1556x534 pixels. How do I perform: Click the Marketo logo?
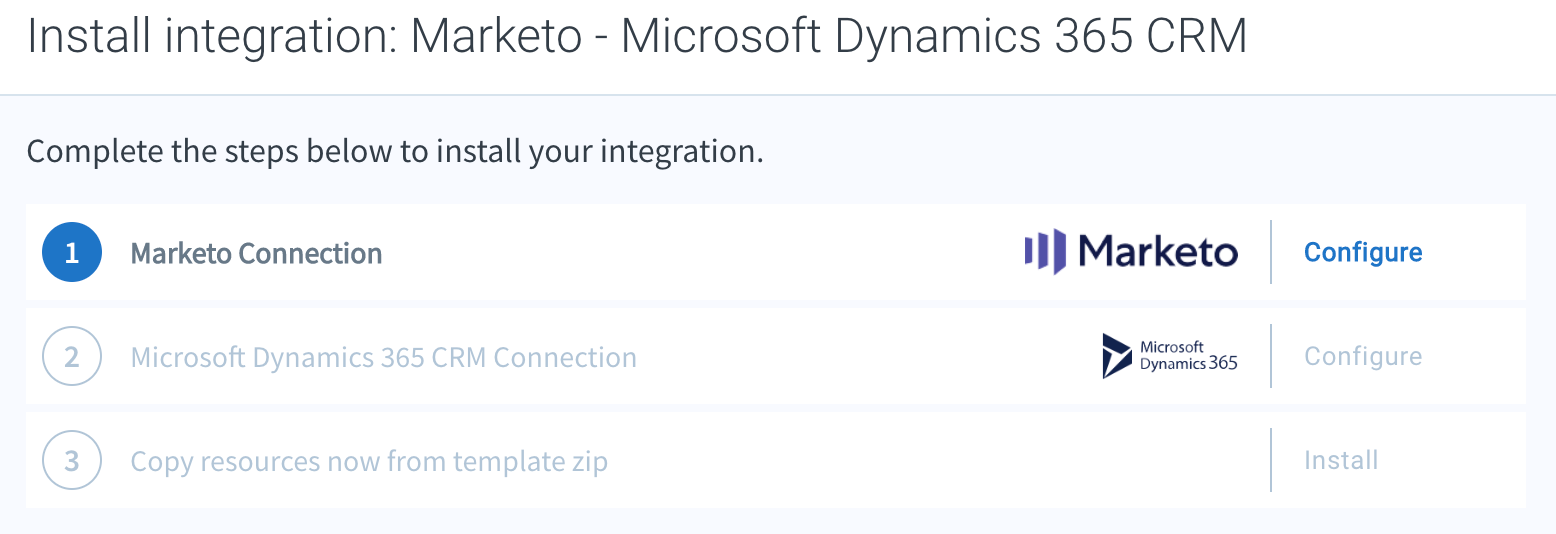point(1131,252)
